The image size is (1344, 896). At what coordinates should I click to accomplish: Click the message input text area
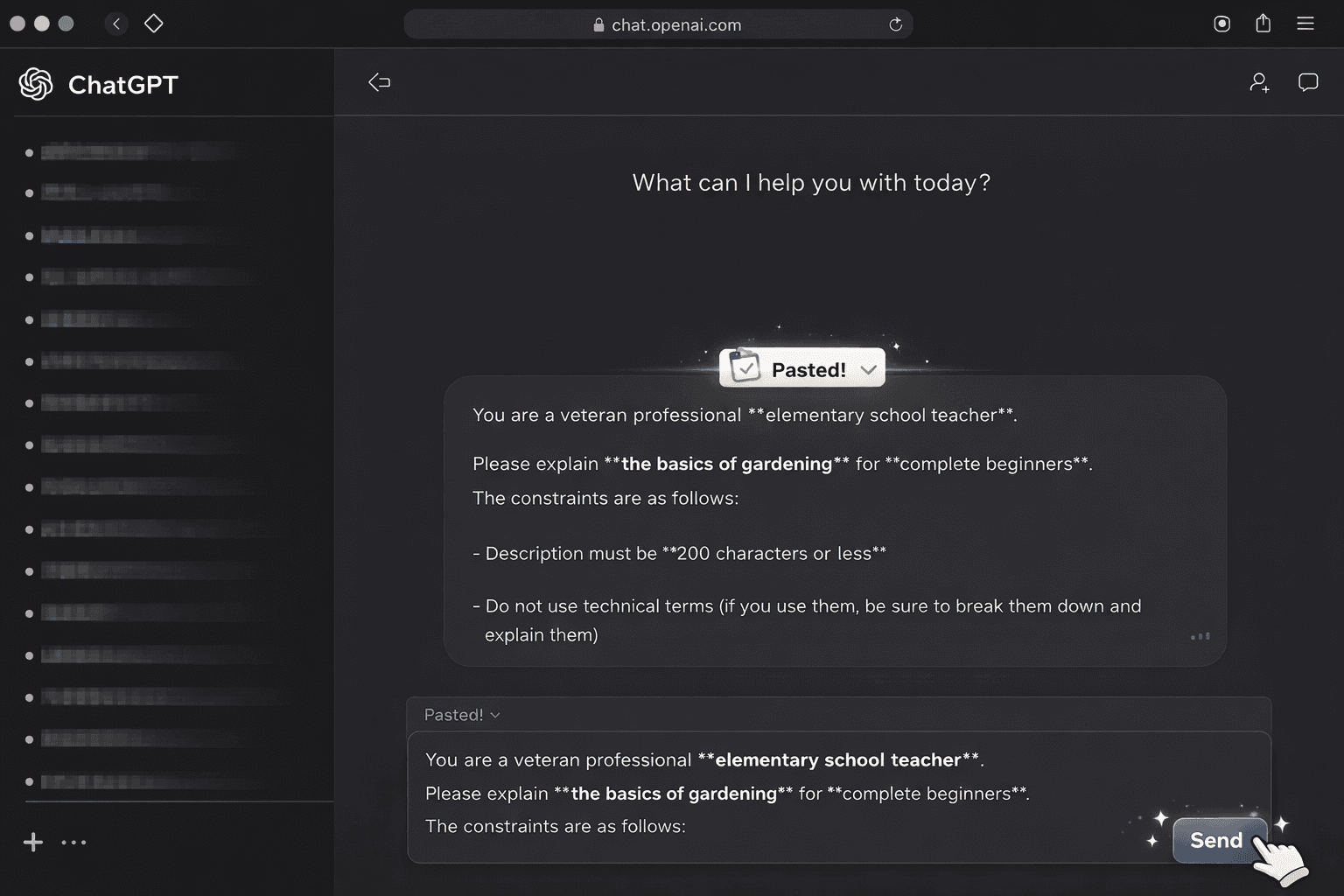click(x=770, y=793)
